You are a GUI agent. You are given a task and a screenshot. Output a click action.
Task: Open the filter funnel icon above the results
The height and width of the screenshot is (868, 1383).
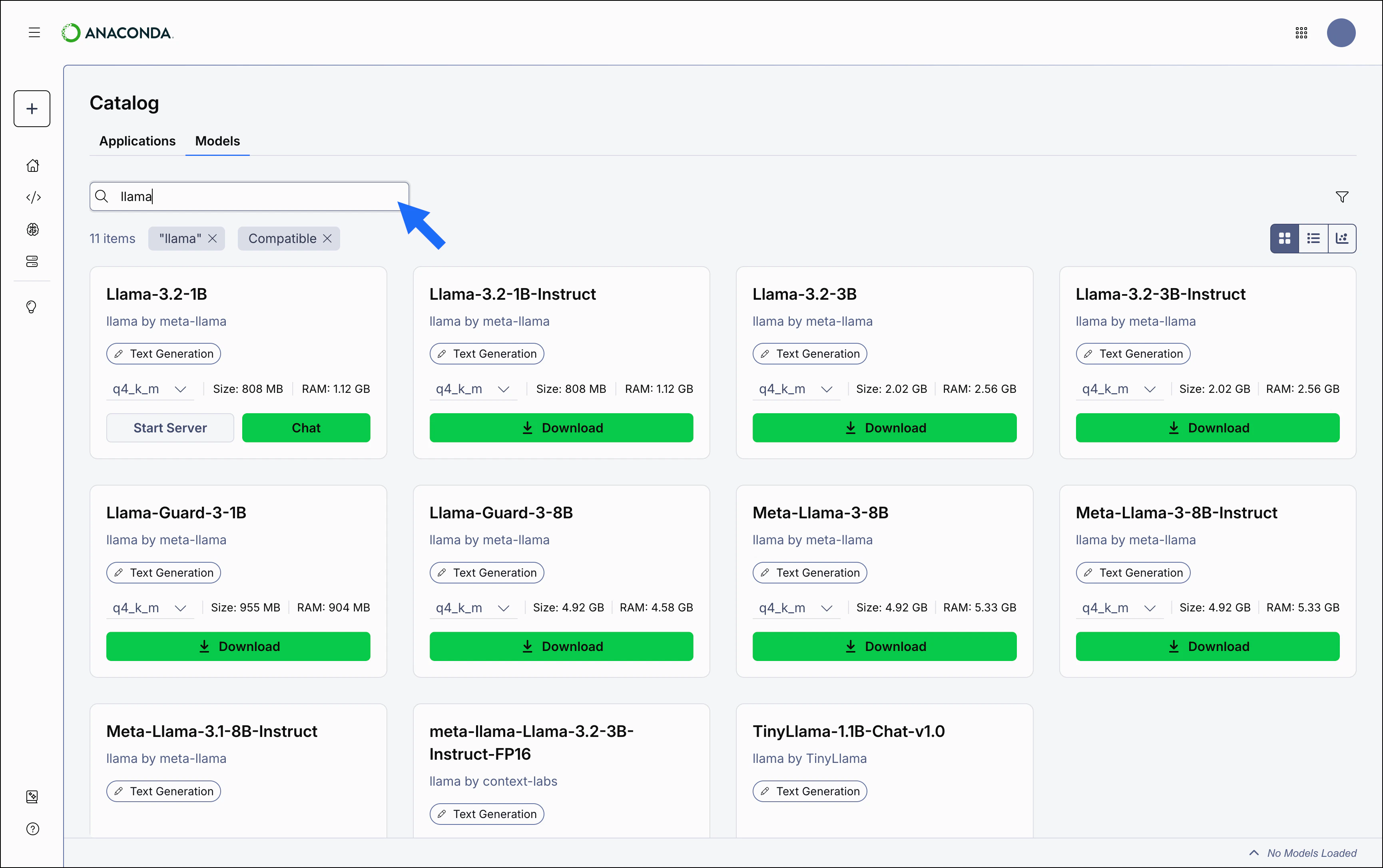tap(1342, 196)
